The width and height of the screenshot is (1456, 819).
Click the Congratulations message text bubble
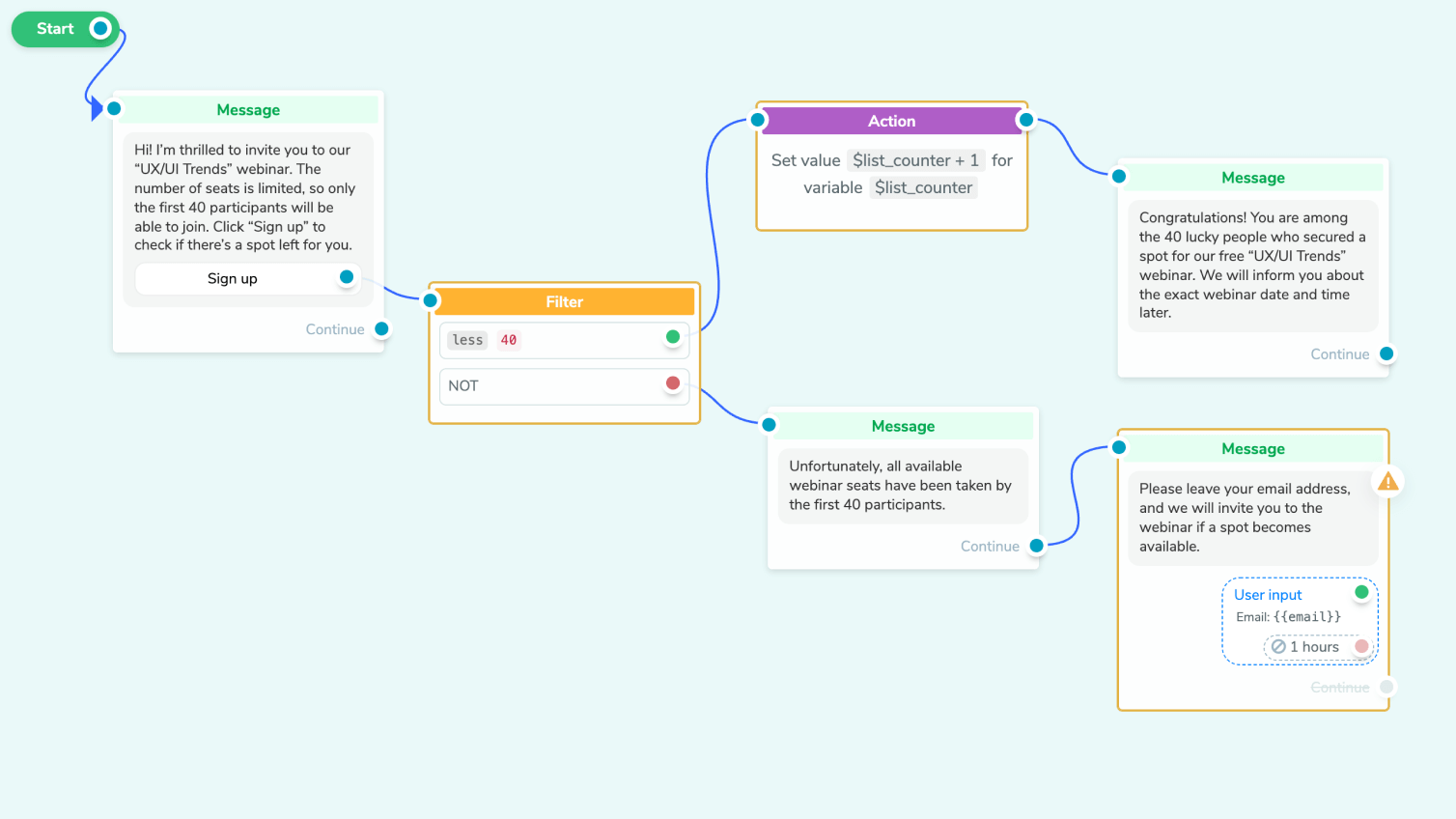[x=1253, y=266]
